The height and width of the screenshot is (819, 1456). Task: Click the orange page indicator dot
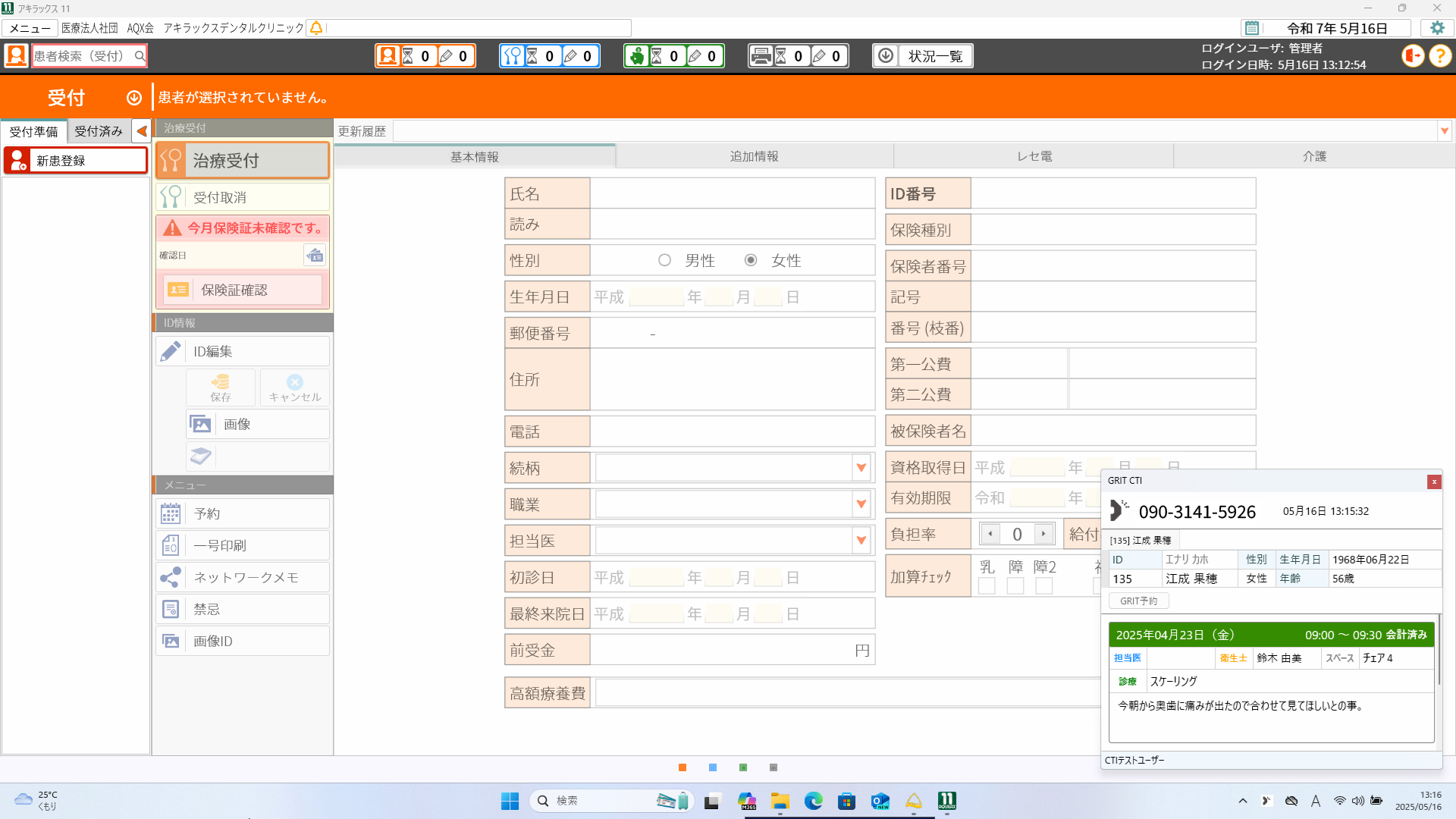[x=682, y=767]
